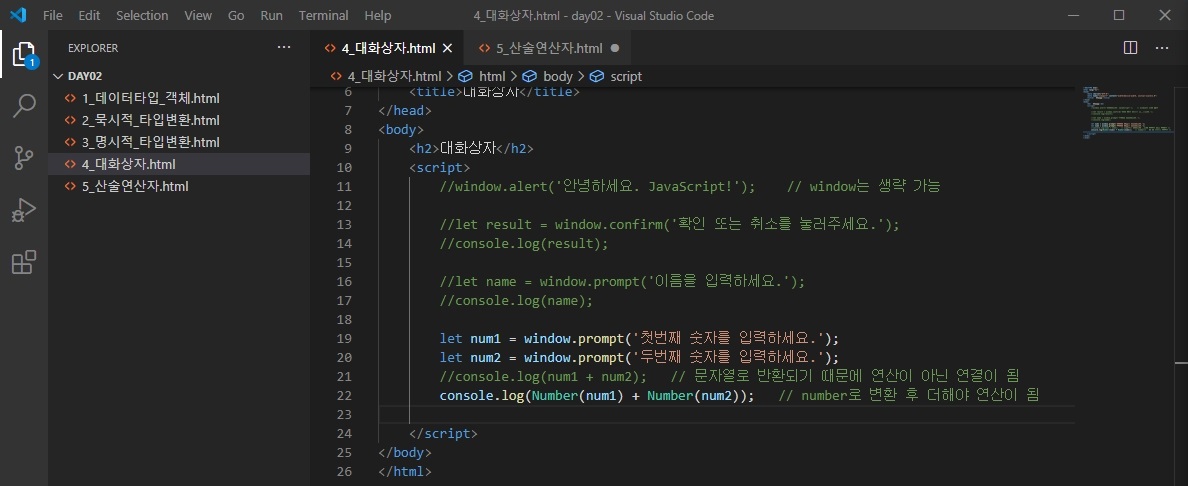Select 4_대화상자.html in explorer
1188x486 pixels.
[x=179, y=164]
